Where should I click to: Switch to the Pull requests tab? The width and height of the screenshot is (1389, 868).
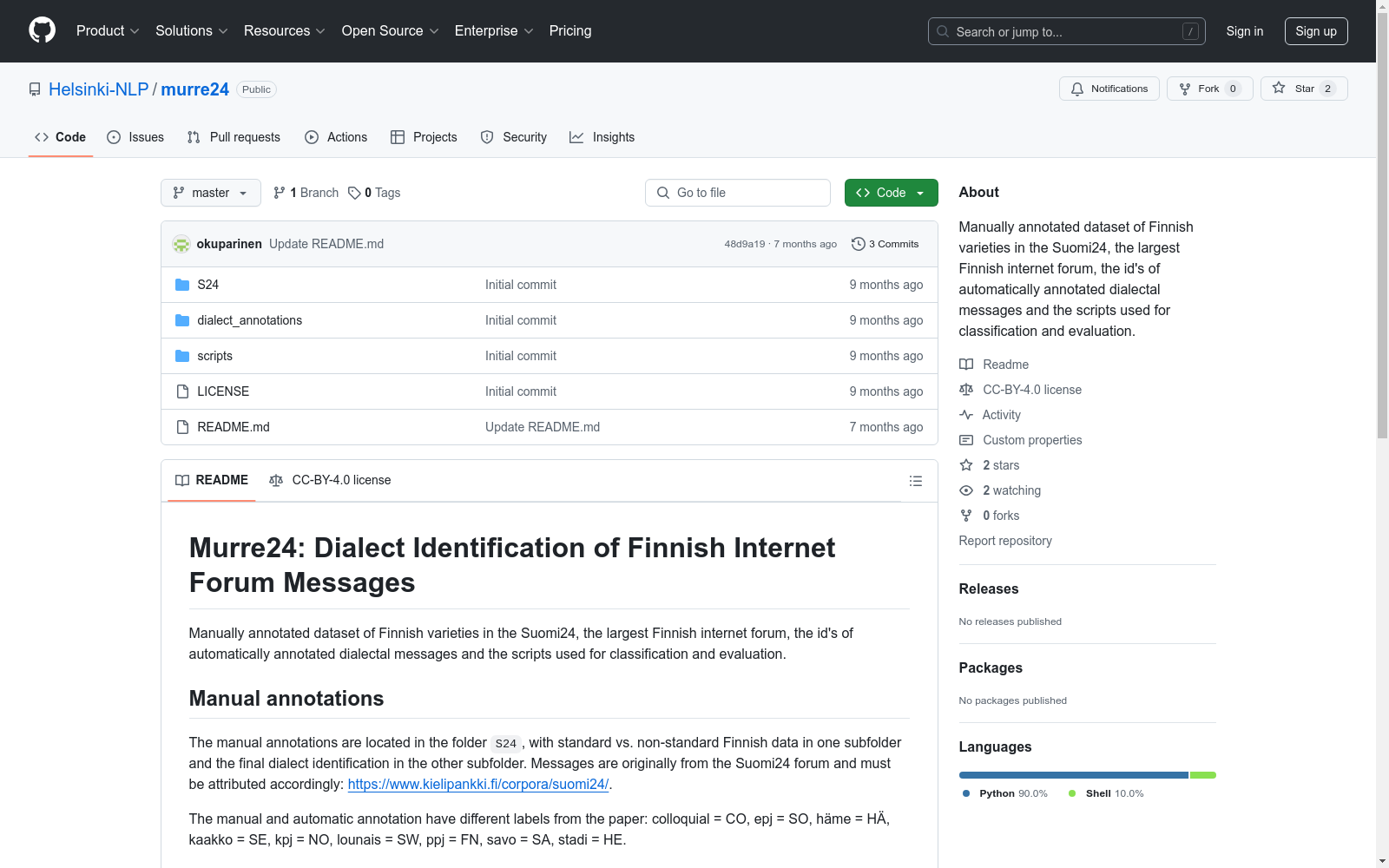(x=234, y=137)
